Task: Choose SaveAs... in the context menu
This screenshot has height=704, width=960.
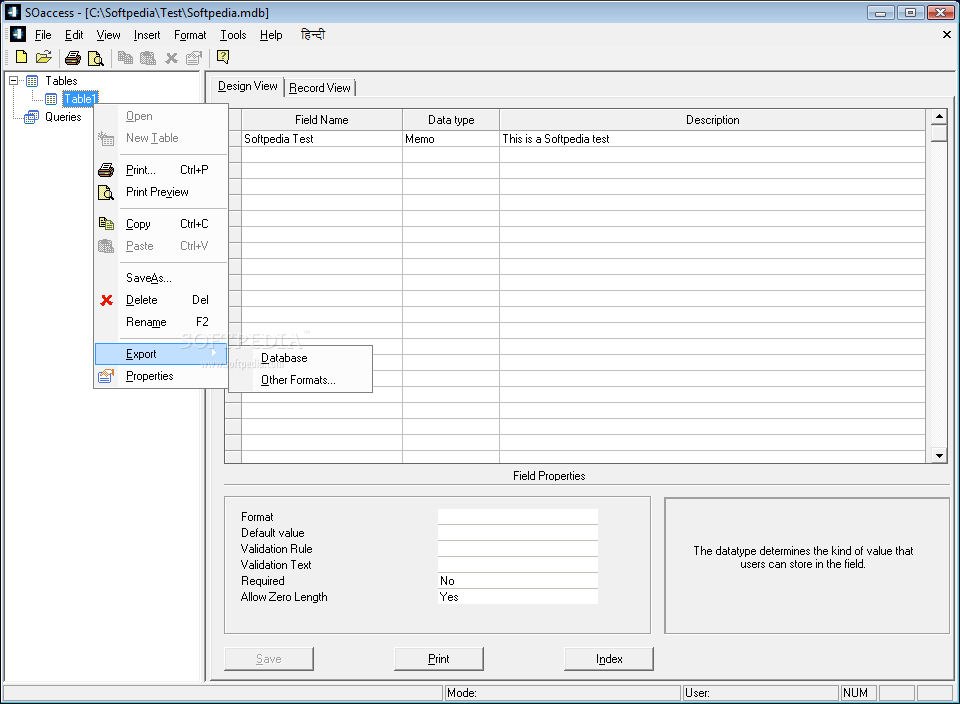Action: [x=161, y=278]
